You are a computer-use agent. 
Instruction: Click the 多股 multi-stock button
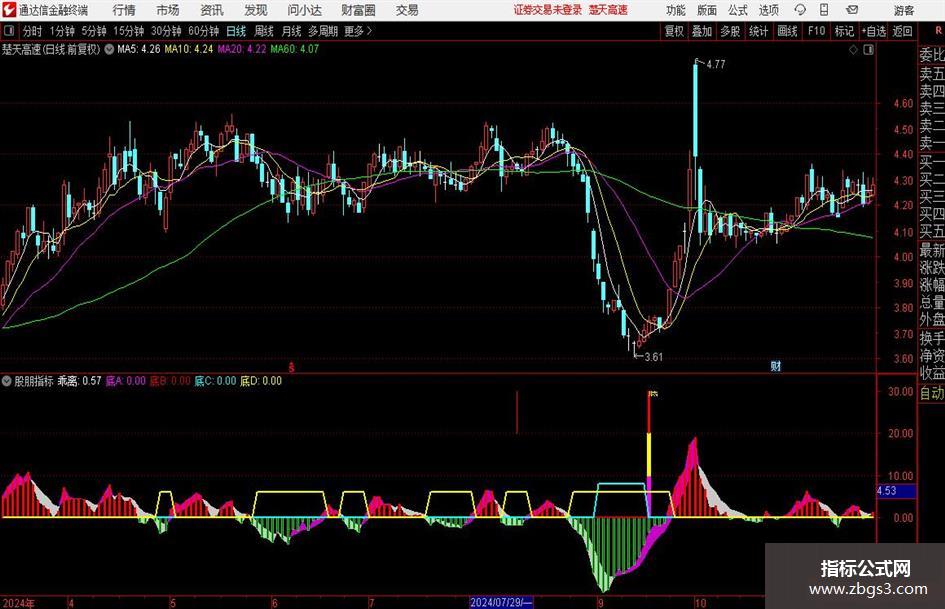[730, 31]
